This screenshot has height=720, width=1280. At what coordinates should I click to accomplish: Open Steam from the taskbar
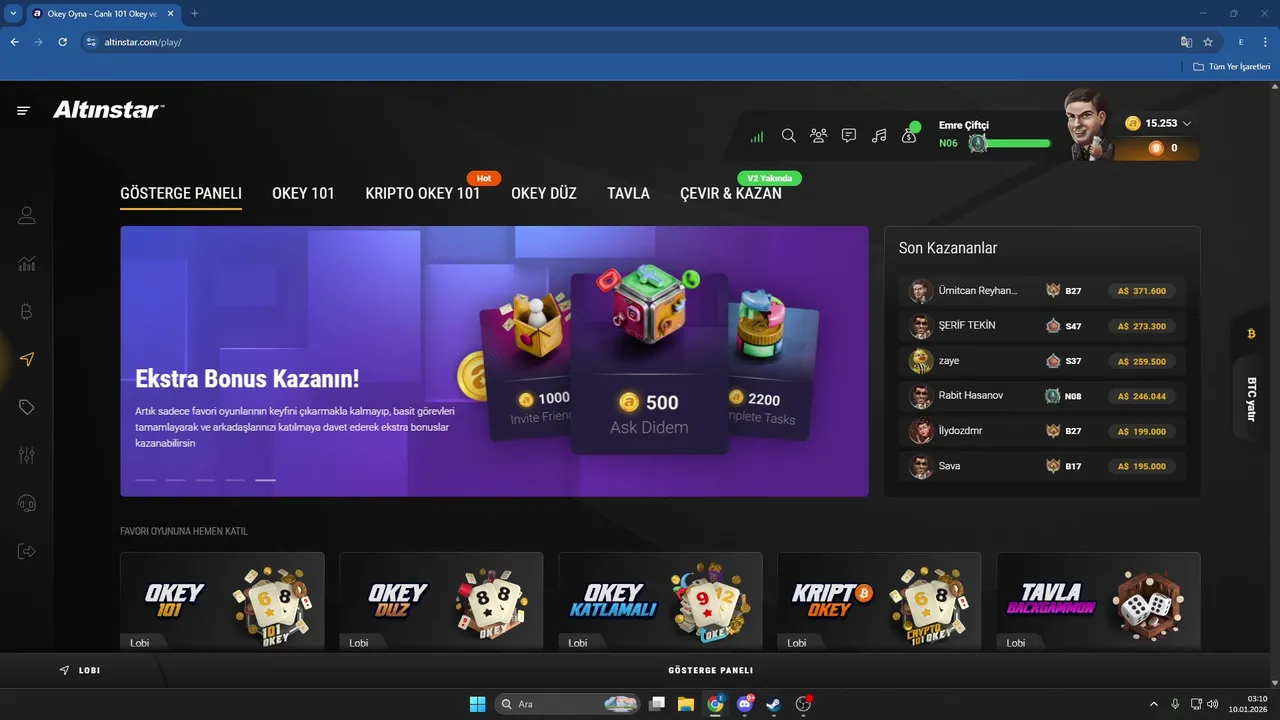(x=773, y=704)
